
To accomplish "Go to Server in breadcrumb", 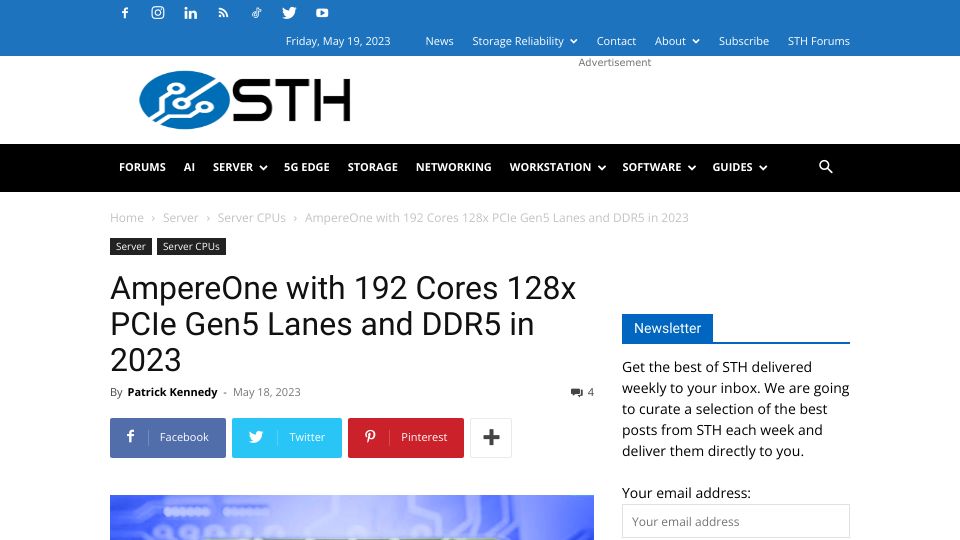I will (x=180, y=218).
